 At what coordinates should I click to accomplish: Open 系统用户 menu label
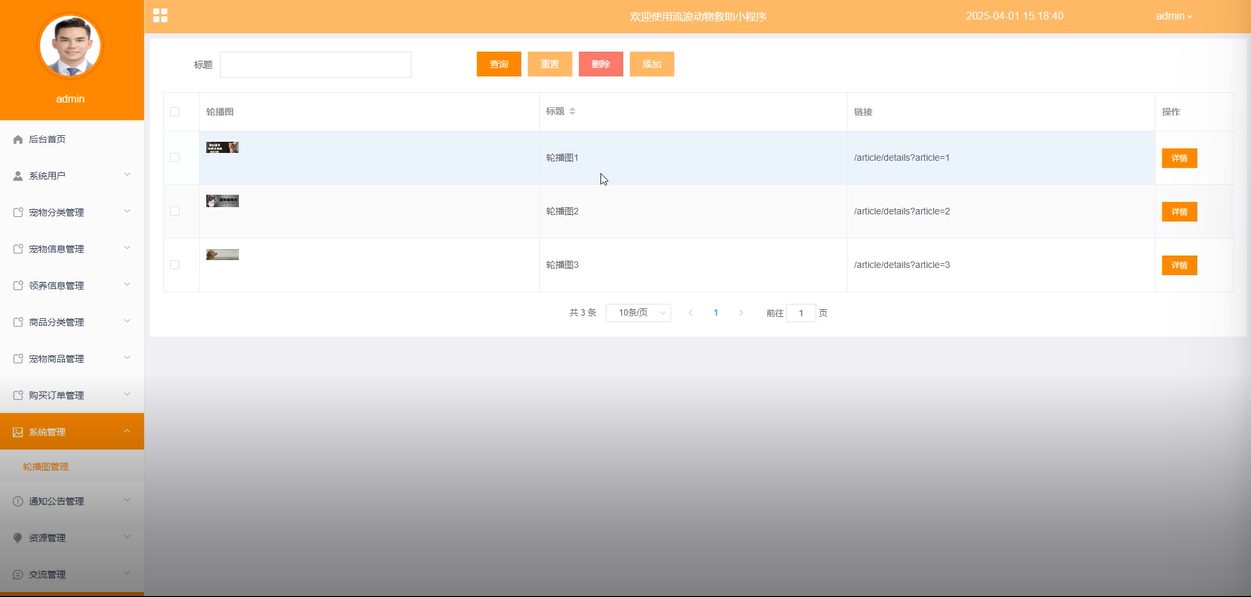coord(47,176)
